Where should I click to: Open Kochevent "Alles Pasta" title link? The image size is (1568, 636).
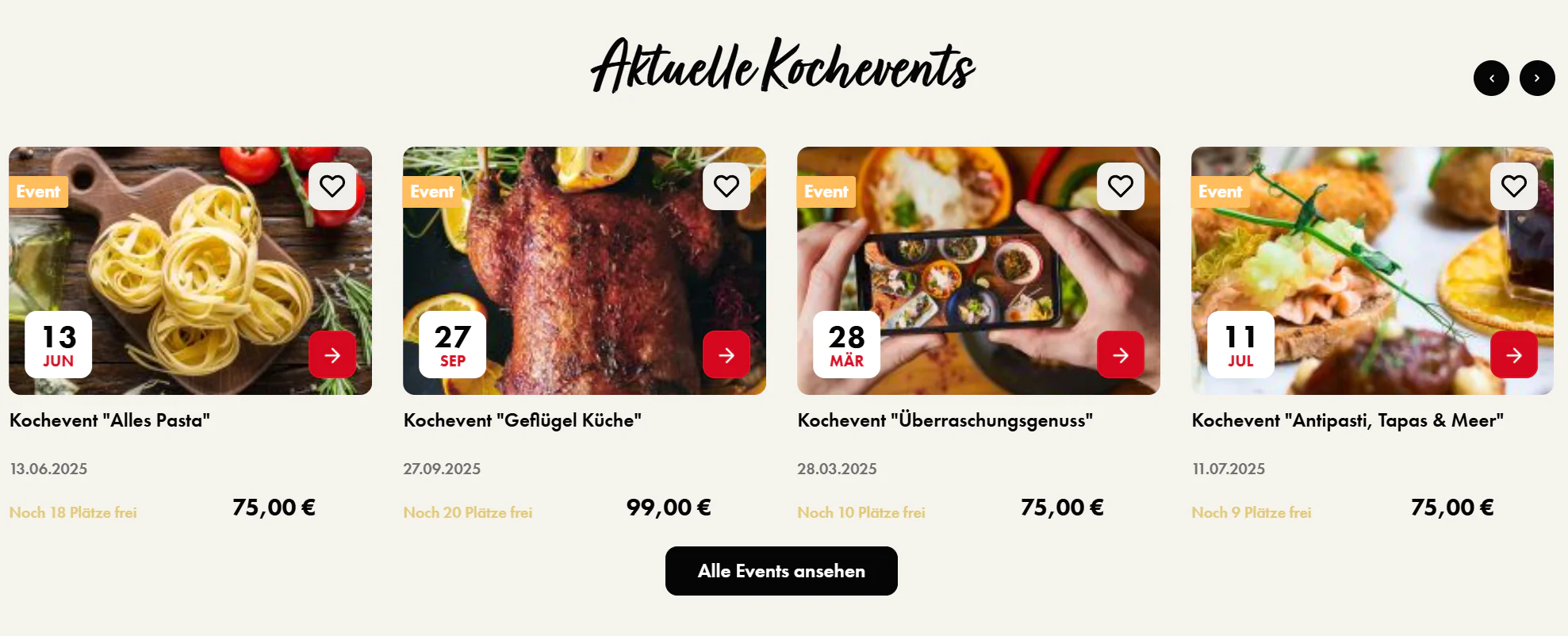tap(109, 420)
